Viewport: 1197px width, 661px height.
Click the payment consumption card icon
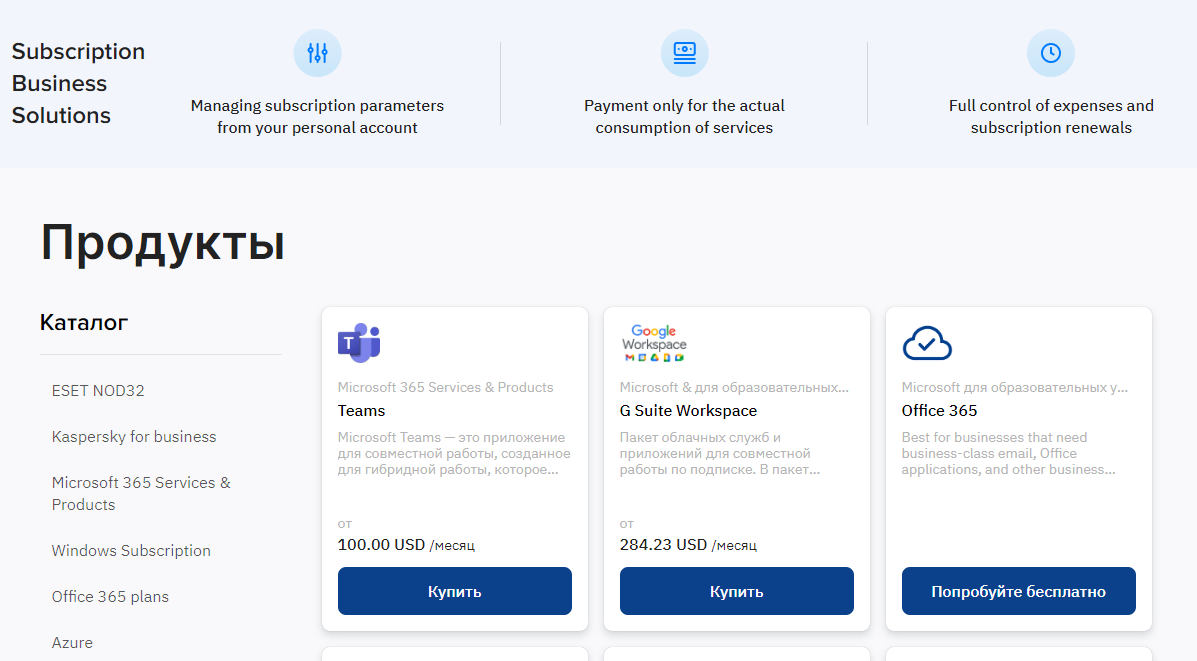[685, 53]
